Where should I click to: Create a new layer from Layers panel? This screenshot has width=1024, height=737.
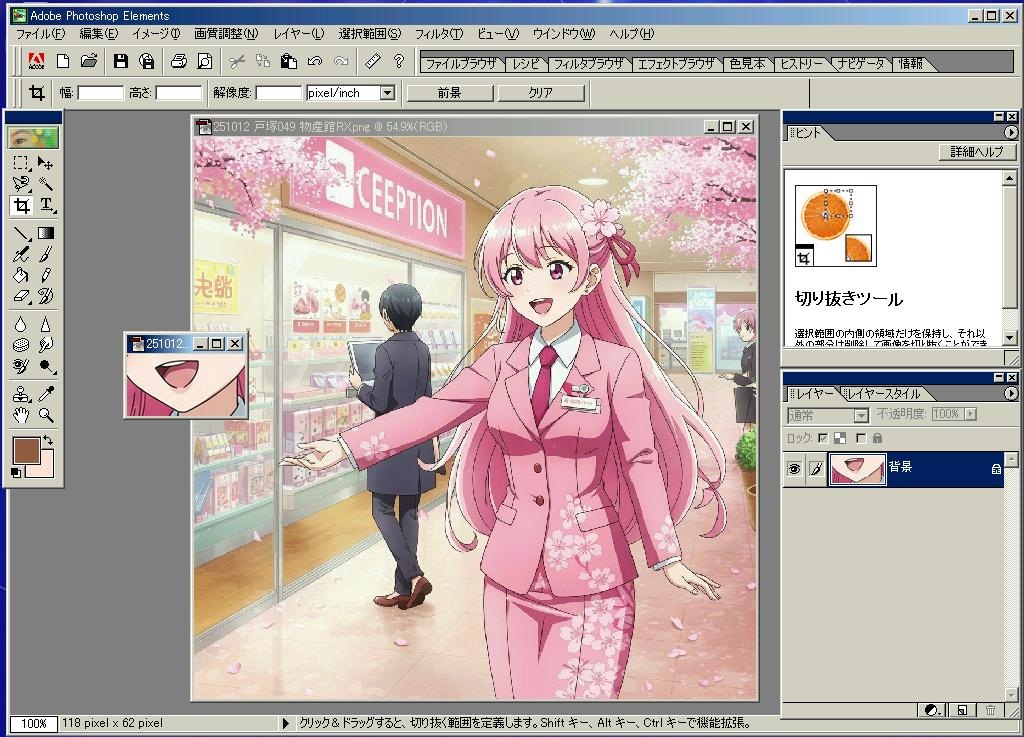[x=961, y=710]
